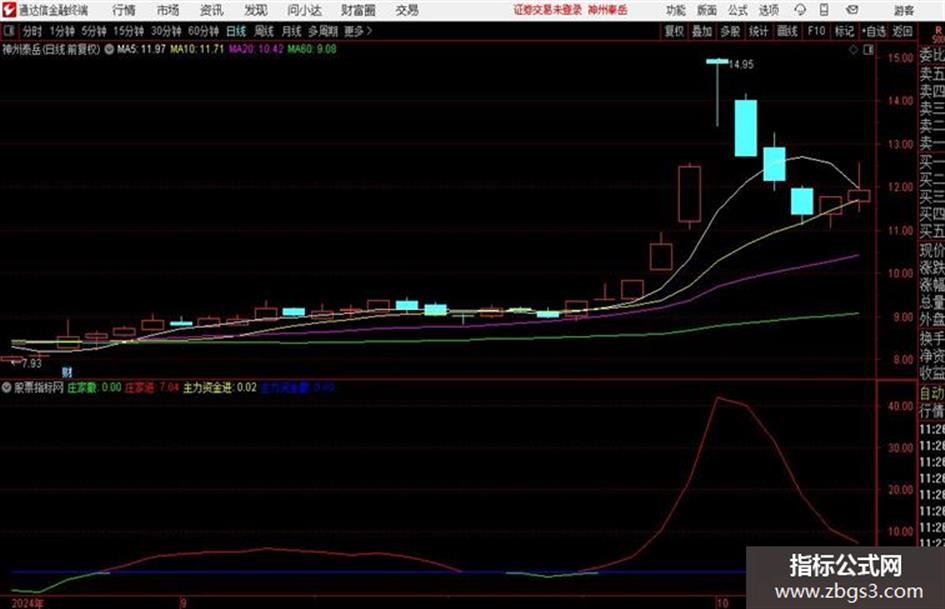Click the 主力资金进: 0.02 indicator value
Screen dimensions: 945x609
[x=220, y=387]
